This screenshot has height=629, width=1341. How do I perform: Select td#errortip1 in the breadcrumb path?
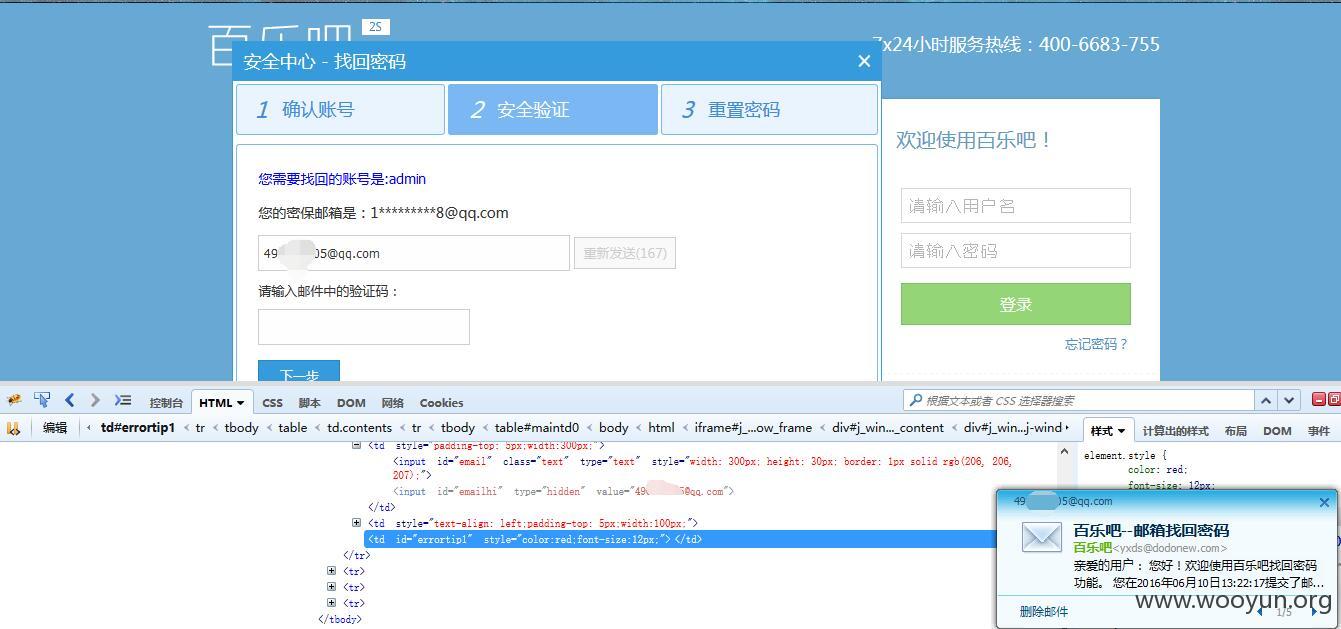point(138,428)
